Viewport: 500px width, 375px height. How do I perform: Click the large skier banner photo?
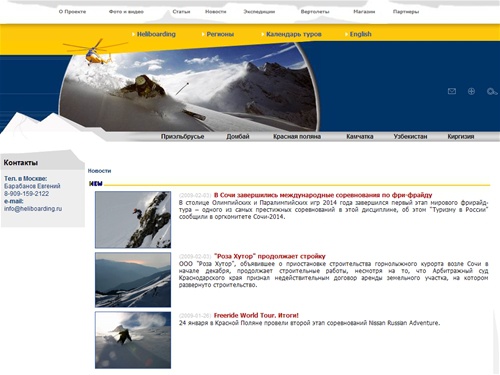point(188,88)
